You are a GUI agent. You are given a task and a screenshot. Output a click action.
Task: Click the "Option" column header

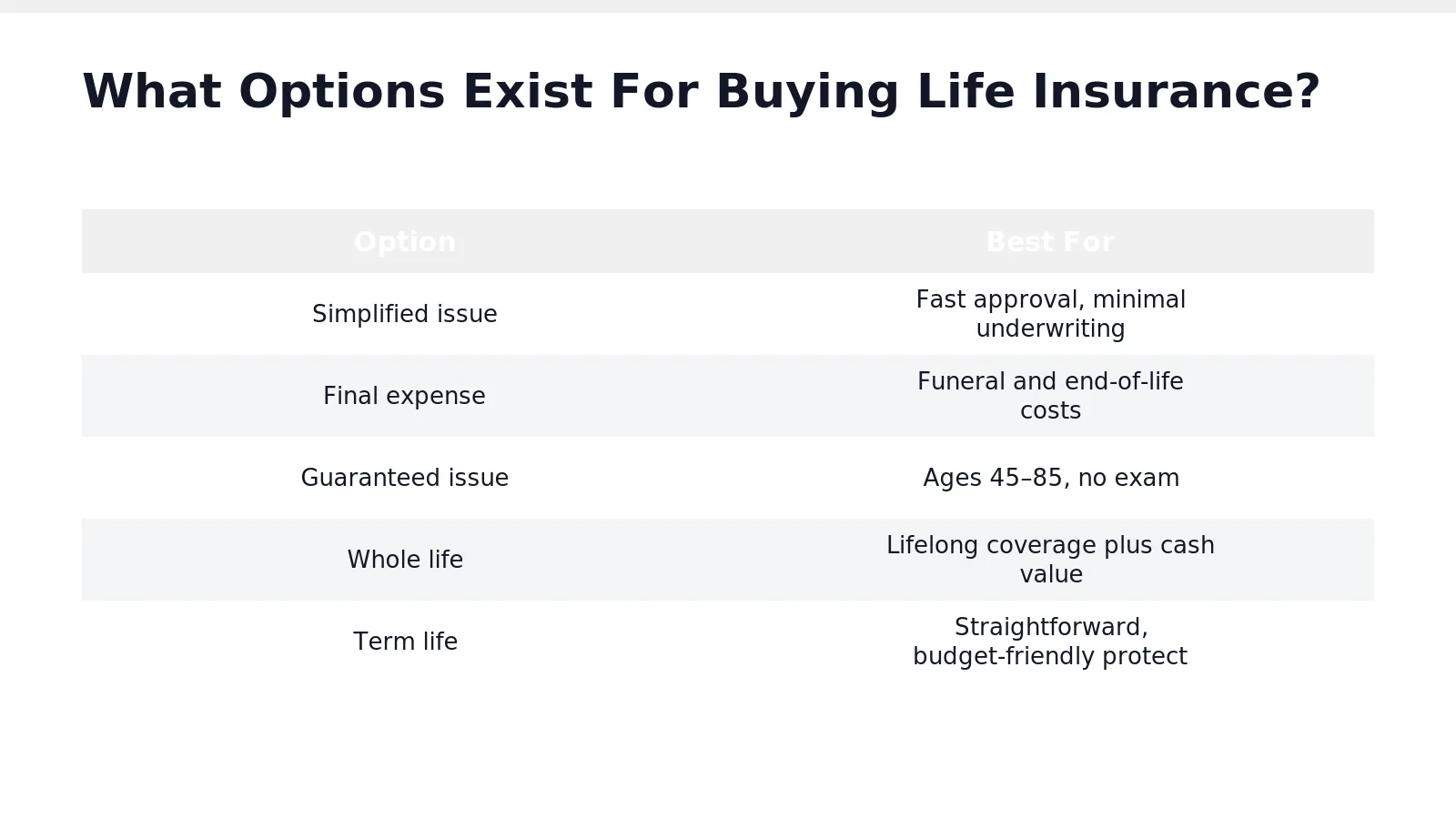coord(405,241)
